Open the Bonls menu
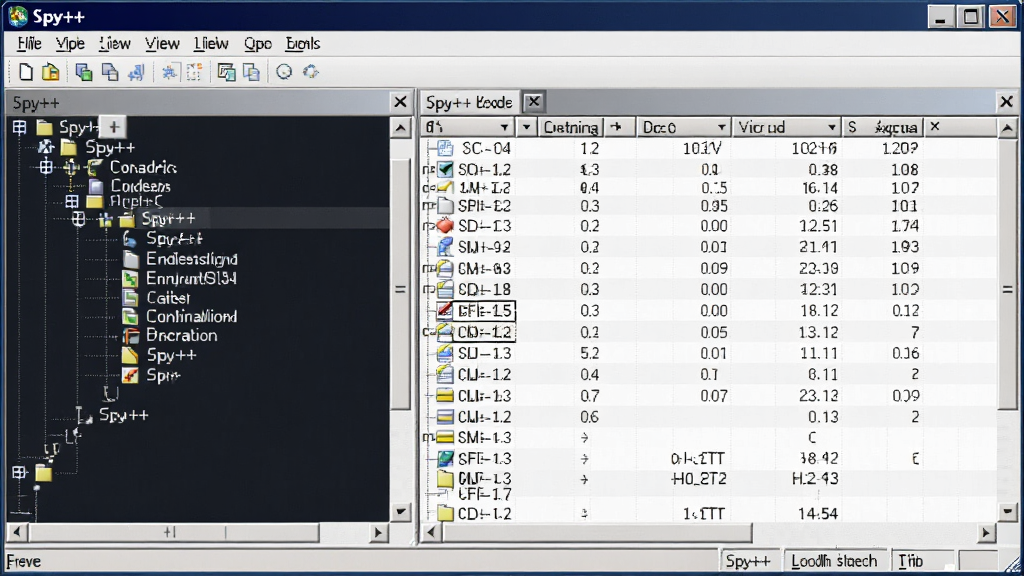The width and height of the screenshot is (1024, 576). coord(302,44)
